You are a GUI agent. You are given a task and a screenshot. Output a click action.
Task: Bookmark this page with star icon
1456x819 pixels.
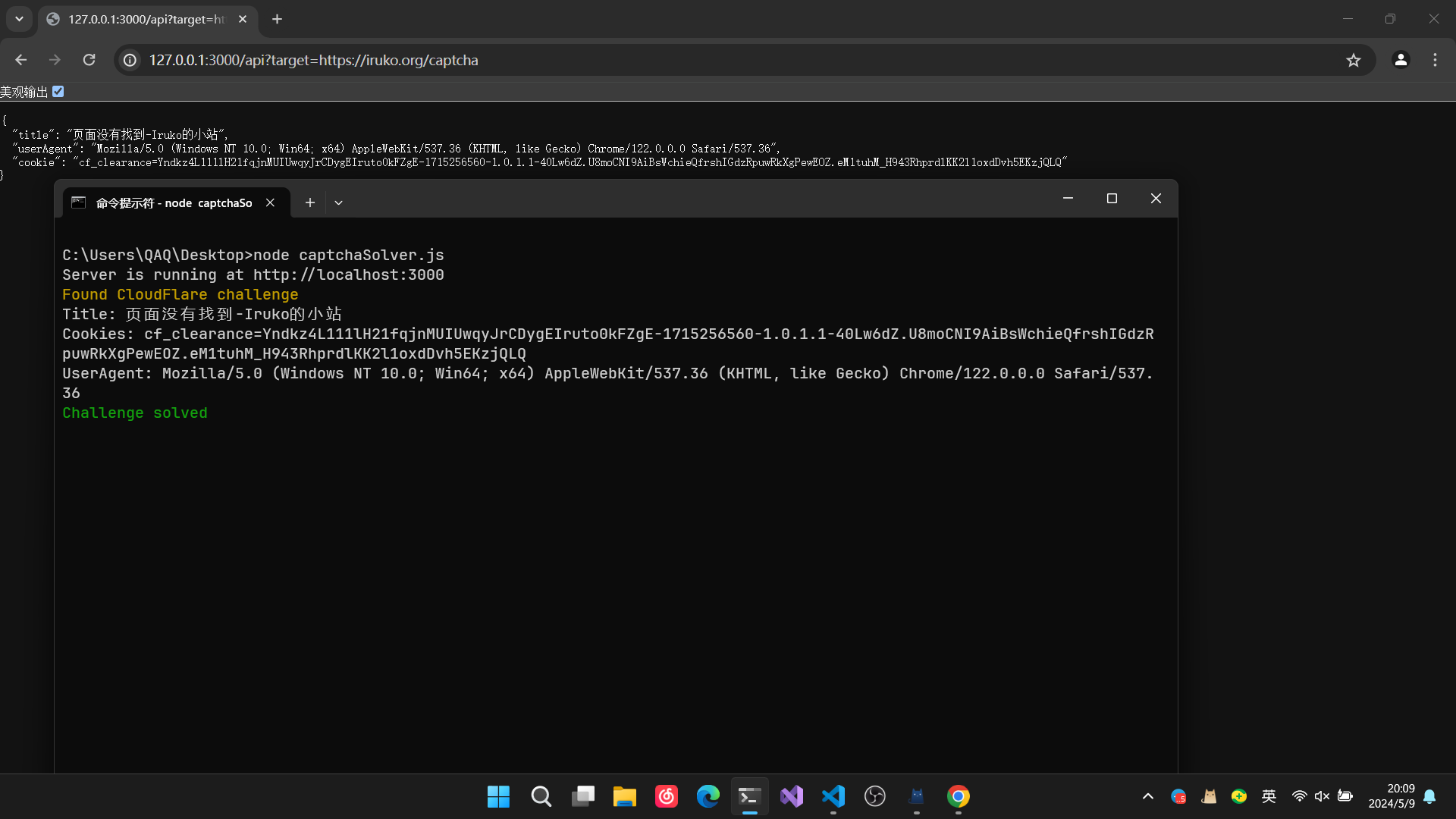point(1354,60)
